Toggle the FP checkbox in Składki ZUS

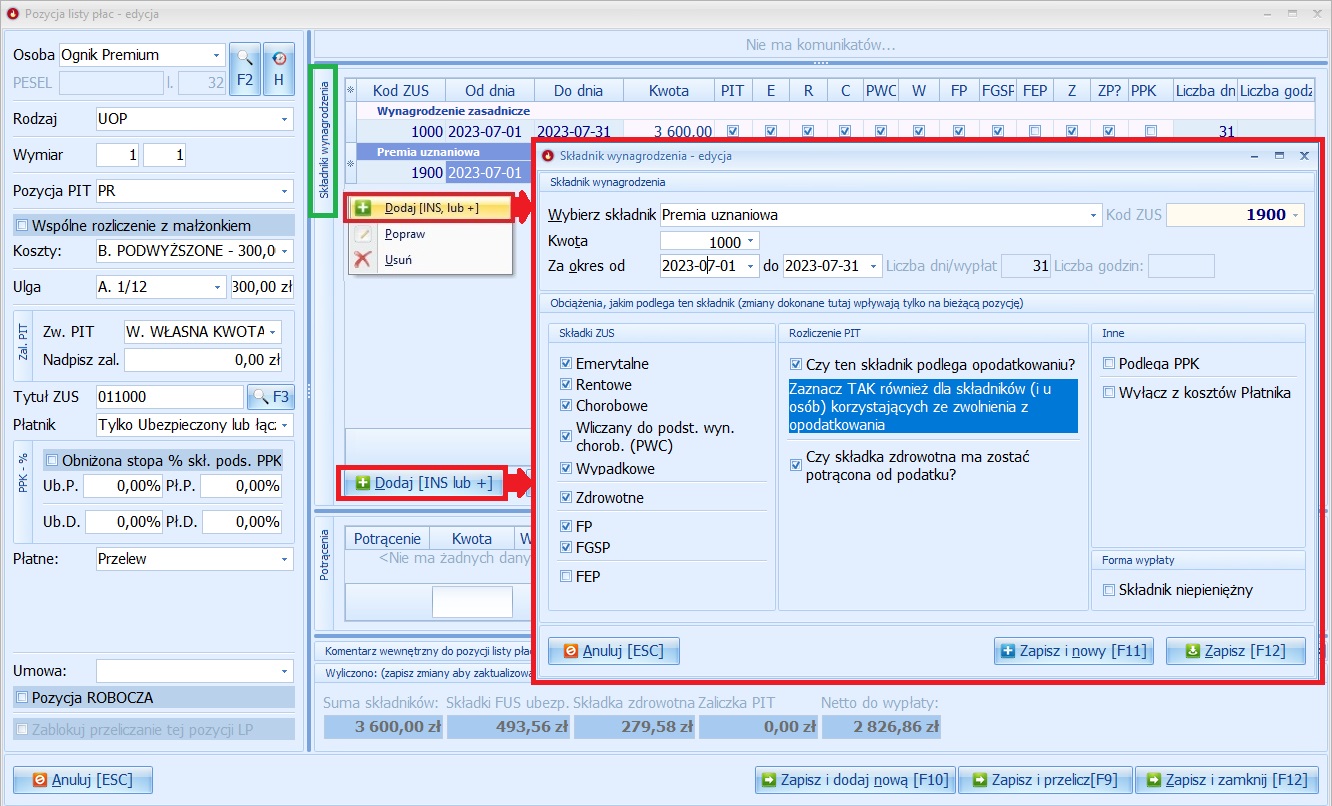coord(566,526)
